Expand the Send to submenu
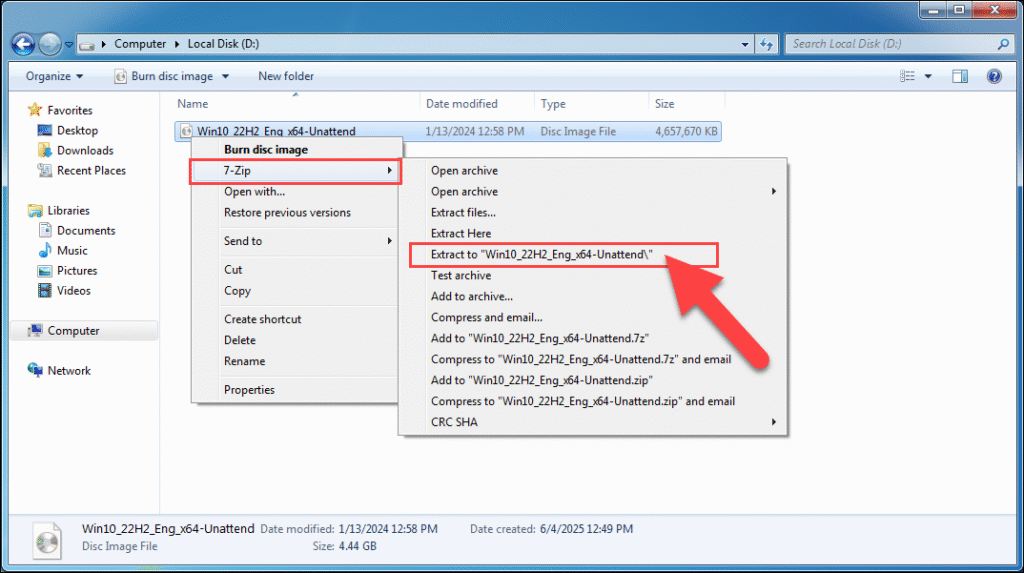Viewport: 1024px width, 573px height. 295,241
